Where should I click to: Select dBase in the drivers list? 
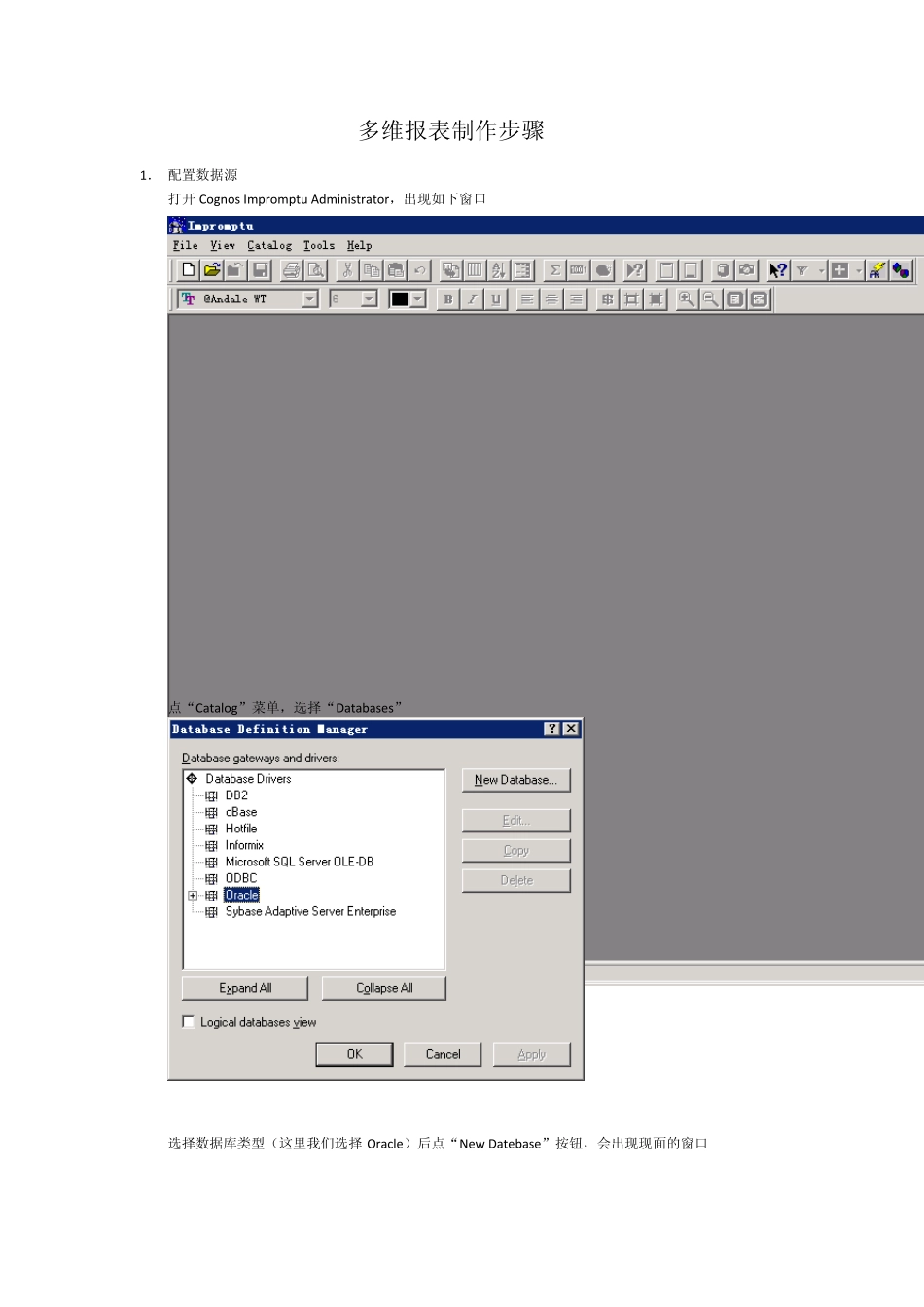(x=241, y=812)
